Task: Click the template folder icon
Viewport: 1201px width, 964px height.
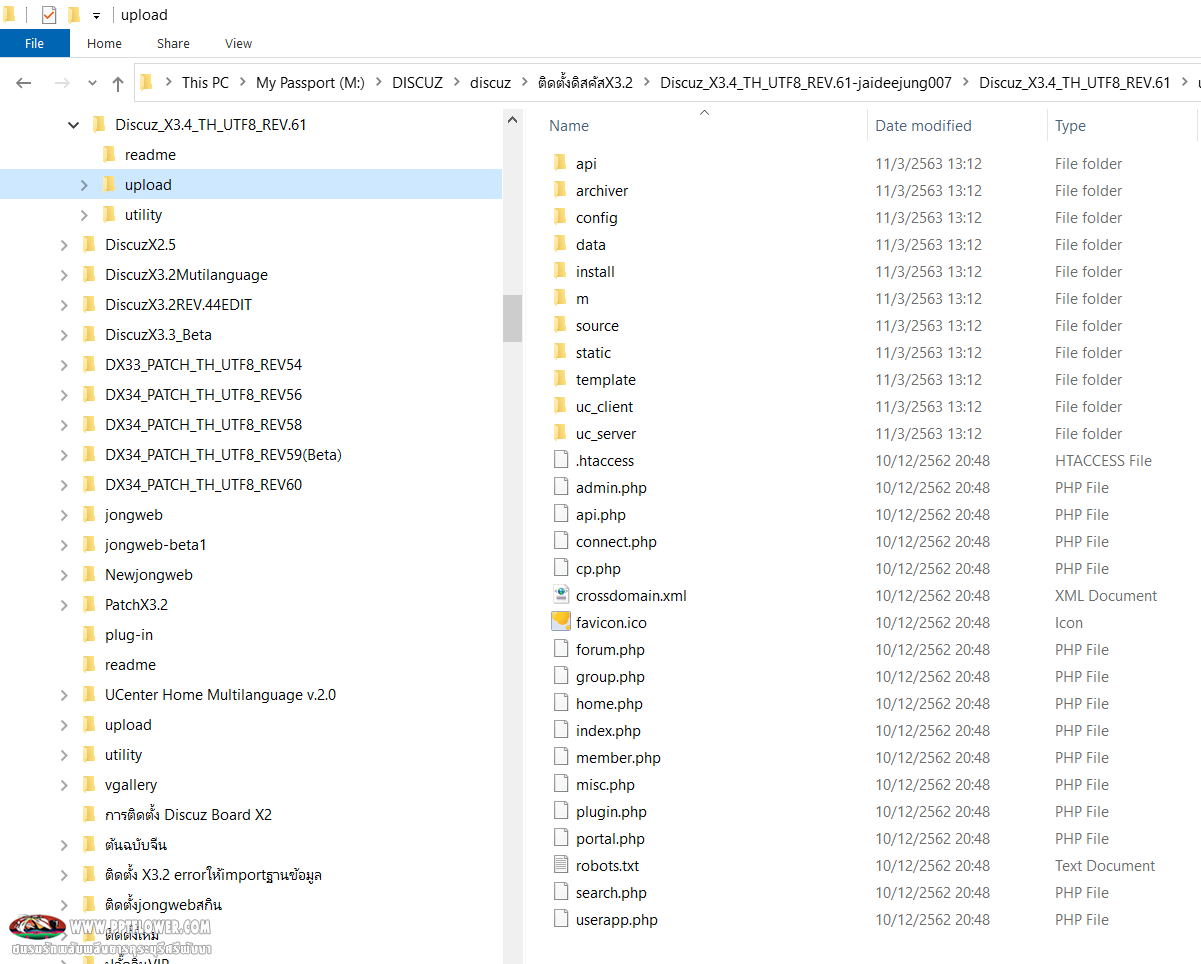Action: (x=560, y=379)
